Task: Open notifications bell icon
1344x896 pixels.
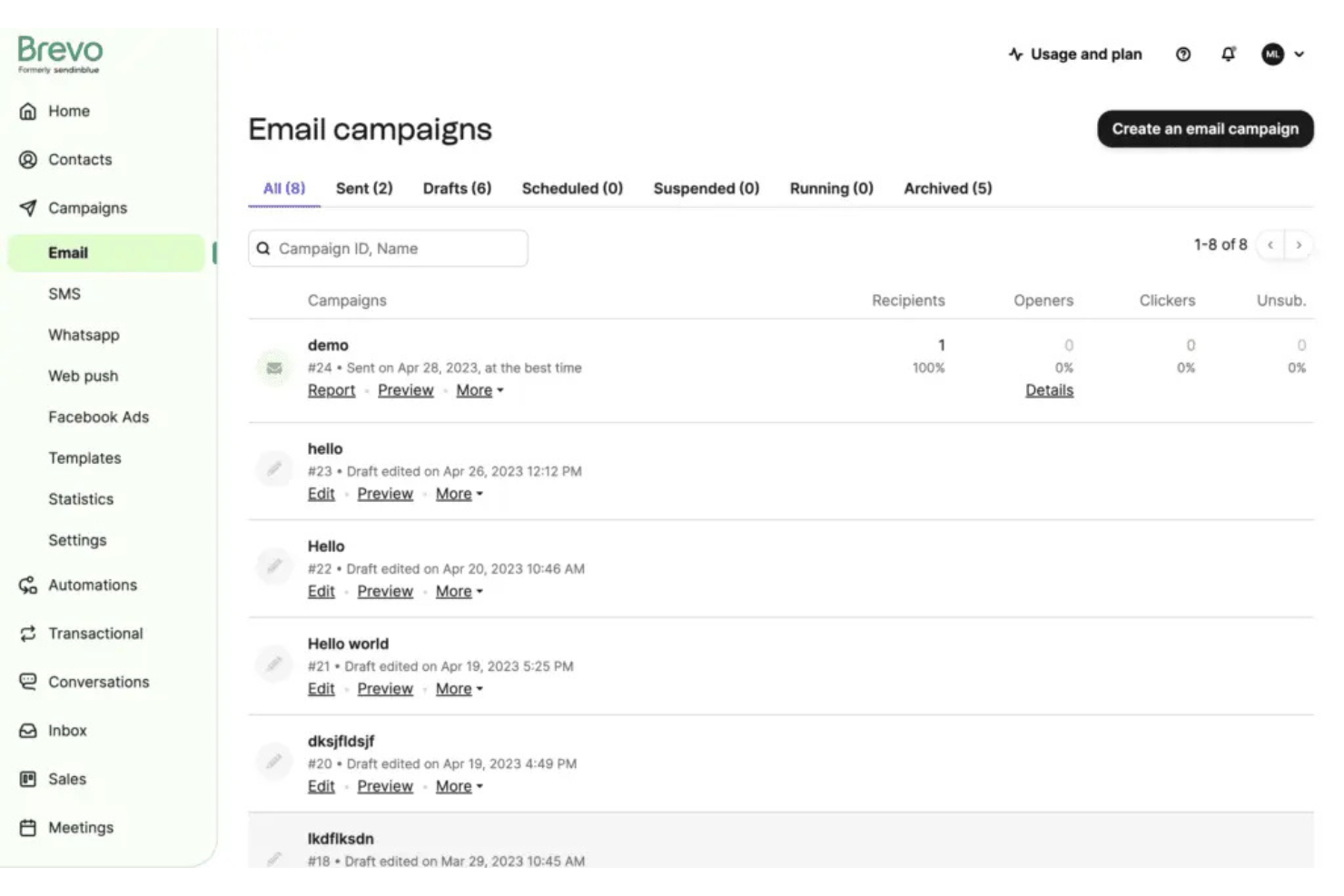Action: (x=1228, y=54)
